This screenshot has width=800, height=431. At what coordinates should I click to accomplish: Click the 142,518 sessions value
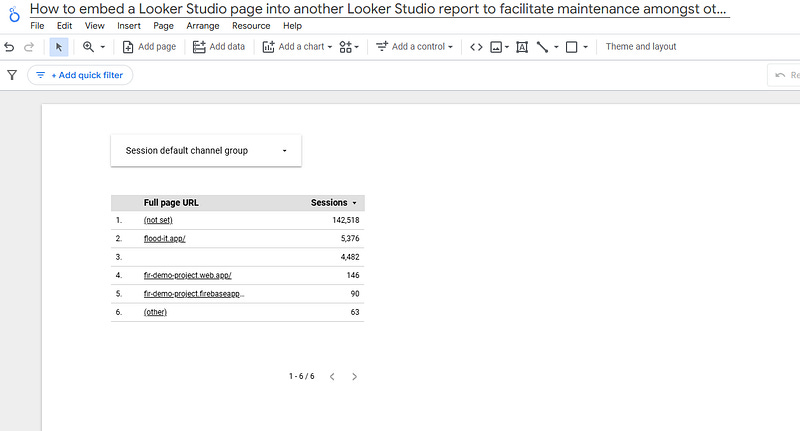coord(346,220)
